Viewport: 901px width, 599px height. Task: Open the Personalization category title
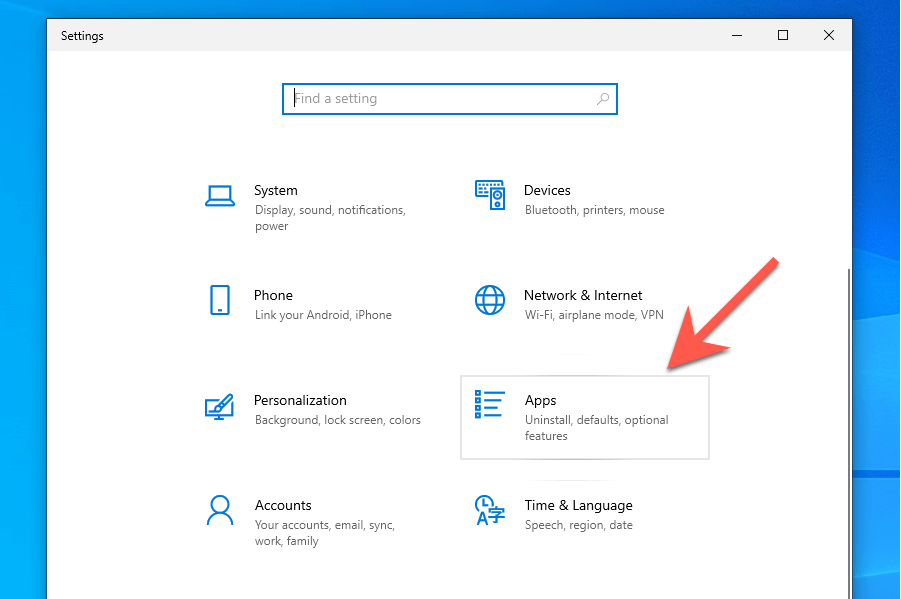click(300, 400)
